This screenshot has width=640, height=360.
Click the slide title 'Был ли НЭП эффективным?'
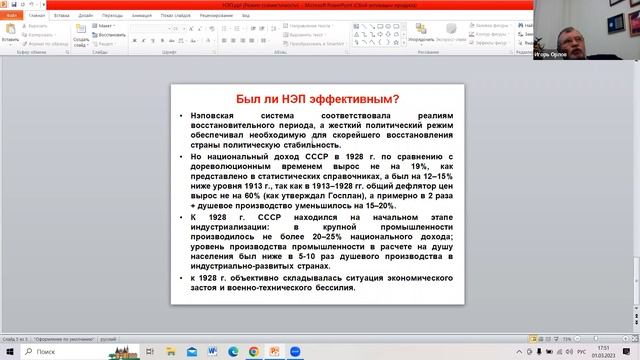[x=318, y=99]
